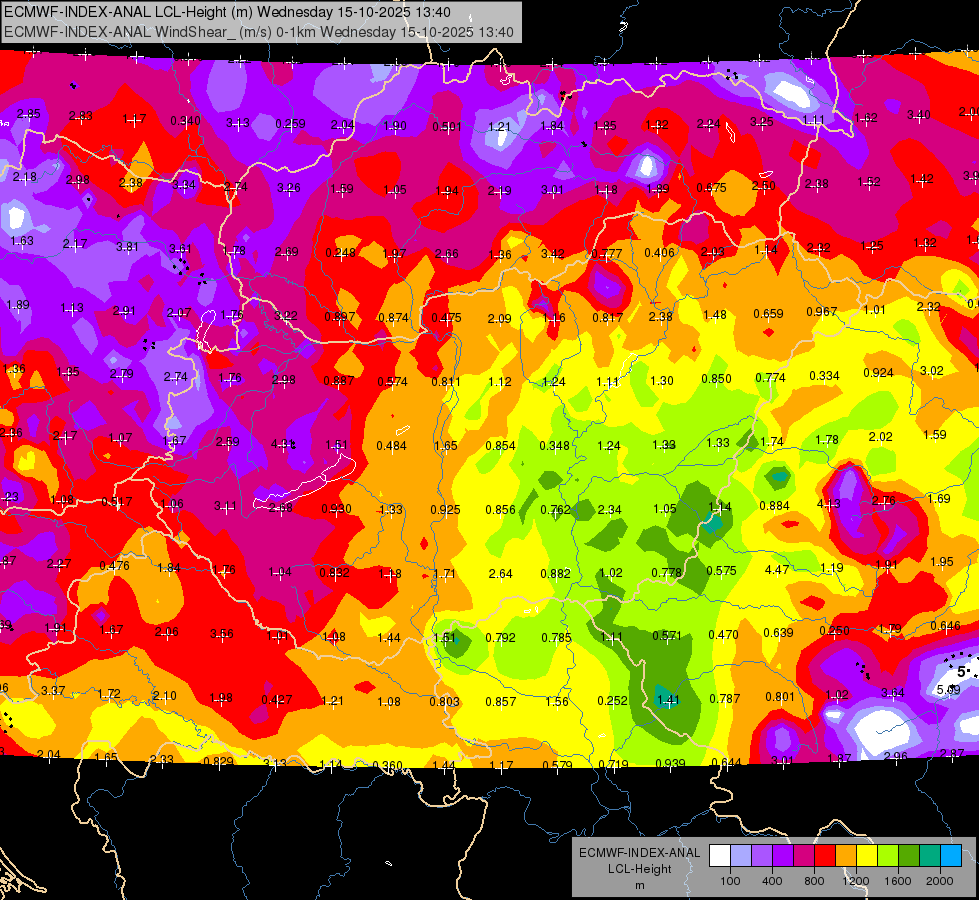
Task: Click the 0.484 wind shear value
Action: [x=391, y=445]
